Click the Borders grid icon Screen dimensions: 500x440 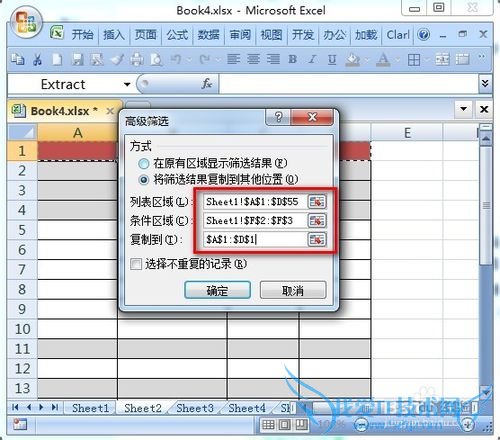[414, 60]
